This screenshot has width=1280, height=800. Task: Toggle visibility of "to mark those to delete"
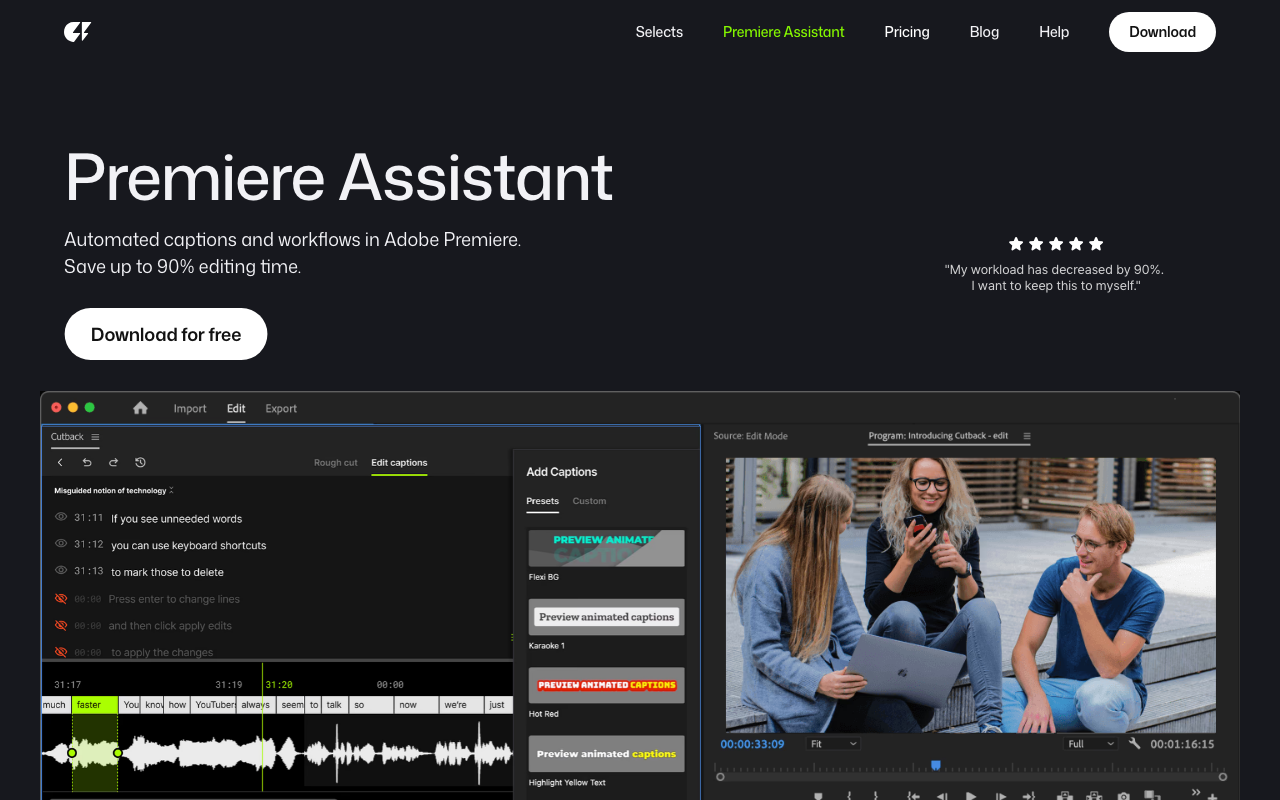[61, 571]
